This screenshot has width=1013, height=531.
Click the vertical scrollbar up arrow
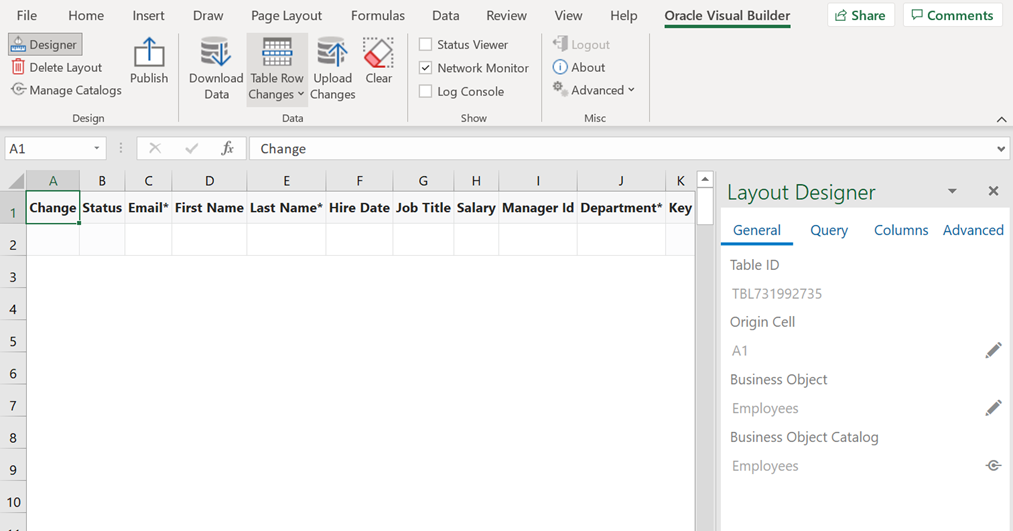[x=705, y=179]
